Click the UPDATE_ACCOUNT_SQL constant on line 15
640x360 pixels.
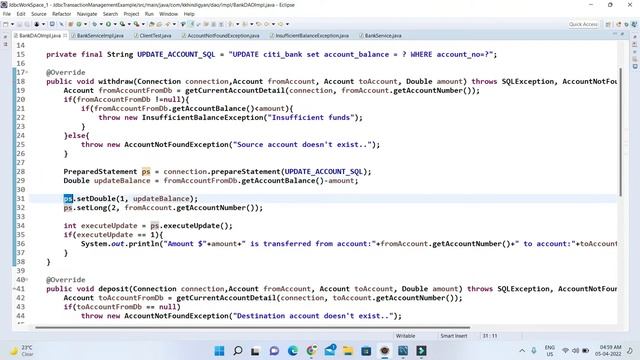click(176, 54)
